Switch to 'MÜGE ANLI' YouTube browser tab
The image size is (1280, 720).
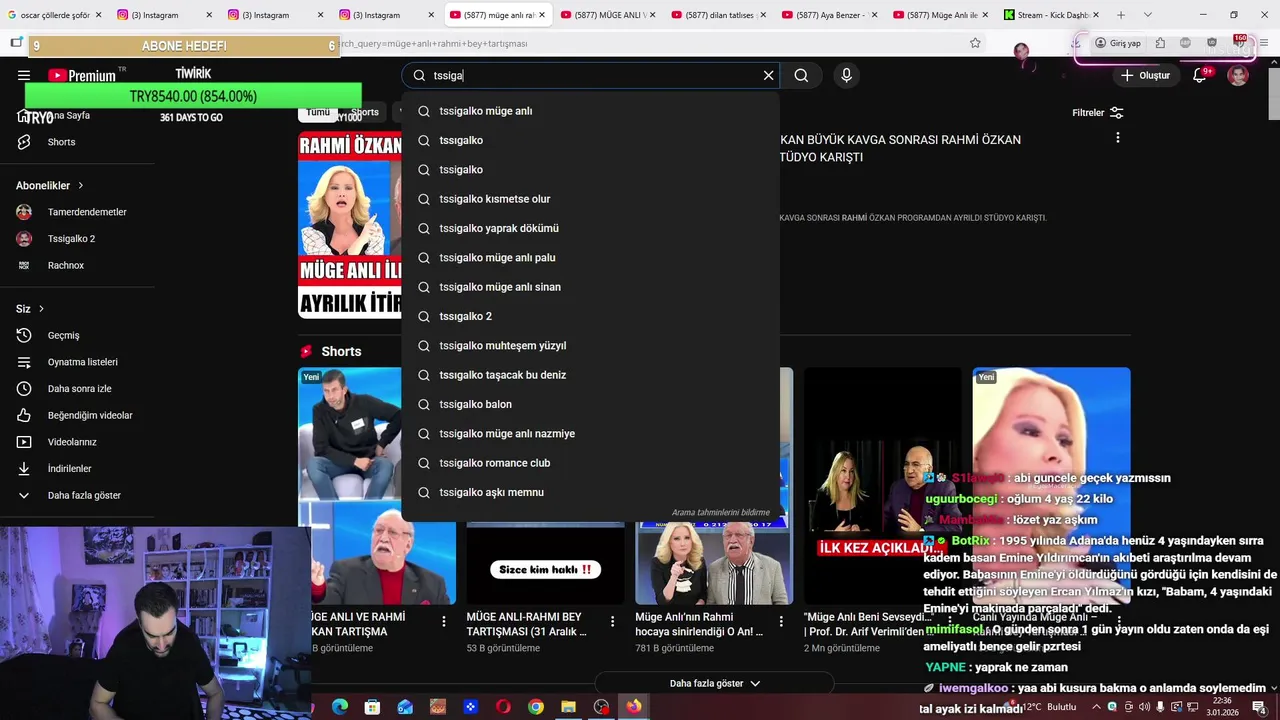608,15
